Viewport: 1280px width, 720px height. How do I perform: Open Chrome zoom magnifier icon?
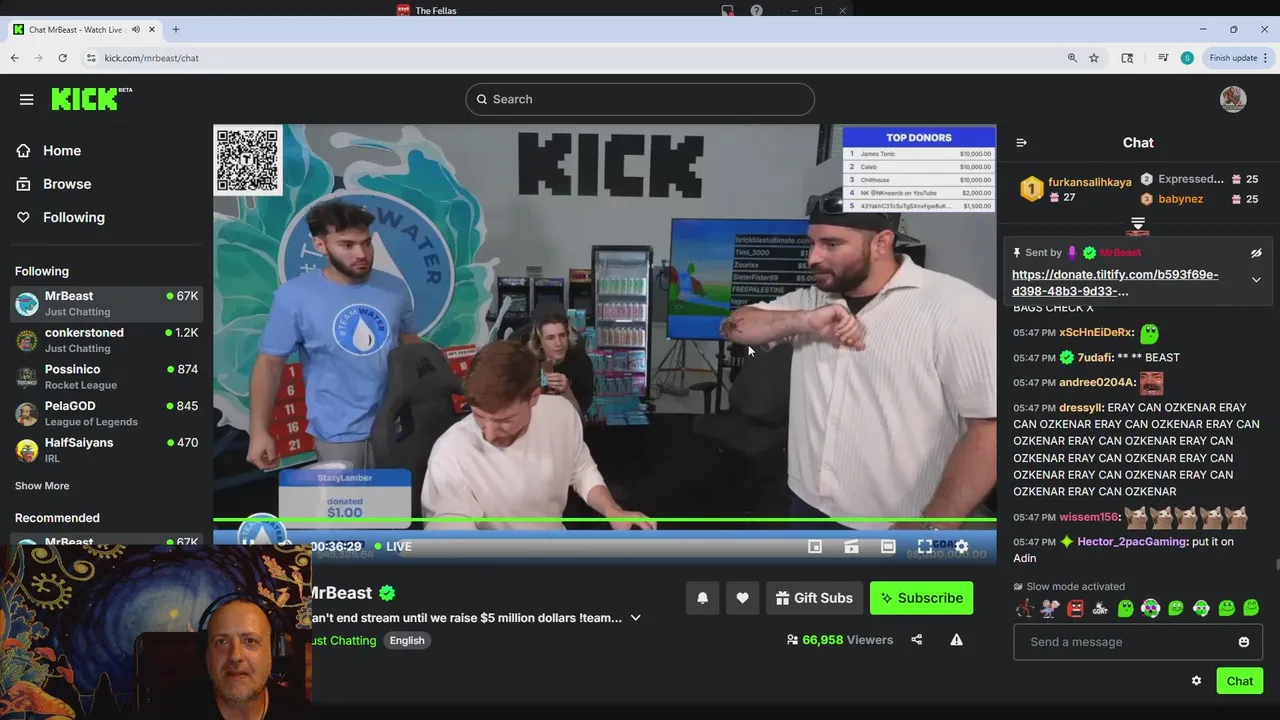click(1072, 58)
